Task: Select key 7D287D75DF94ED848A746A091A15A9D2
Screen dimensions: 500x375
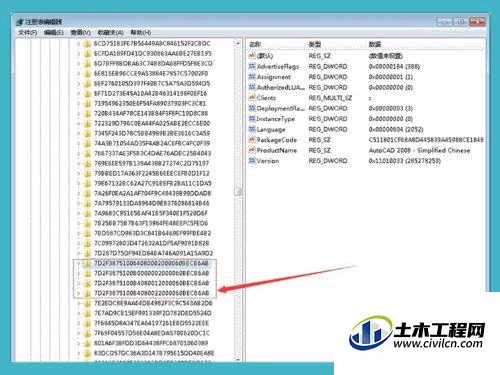Action: [x=154, y=253]
